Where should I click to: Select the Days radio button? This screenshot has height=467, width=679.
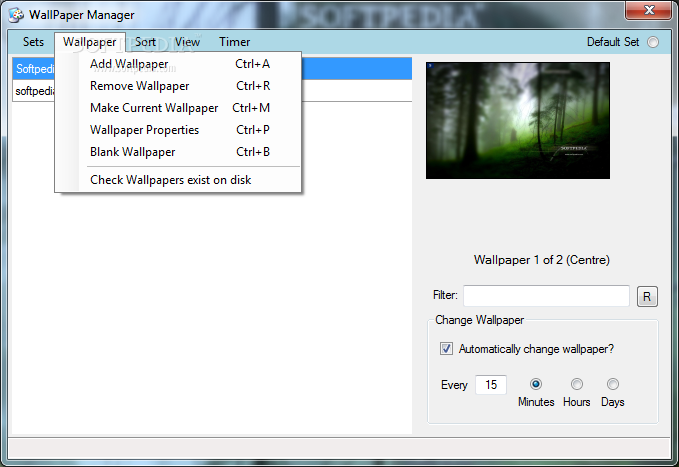(613, 384)
